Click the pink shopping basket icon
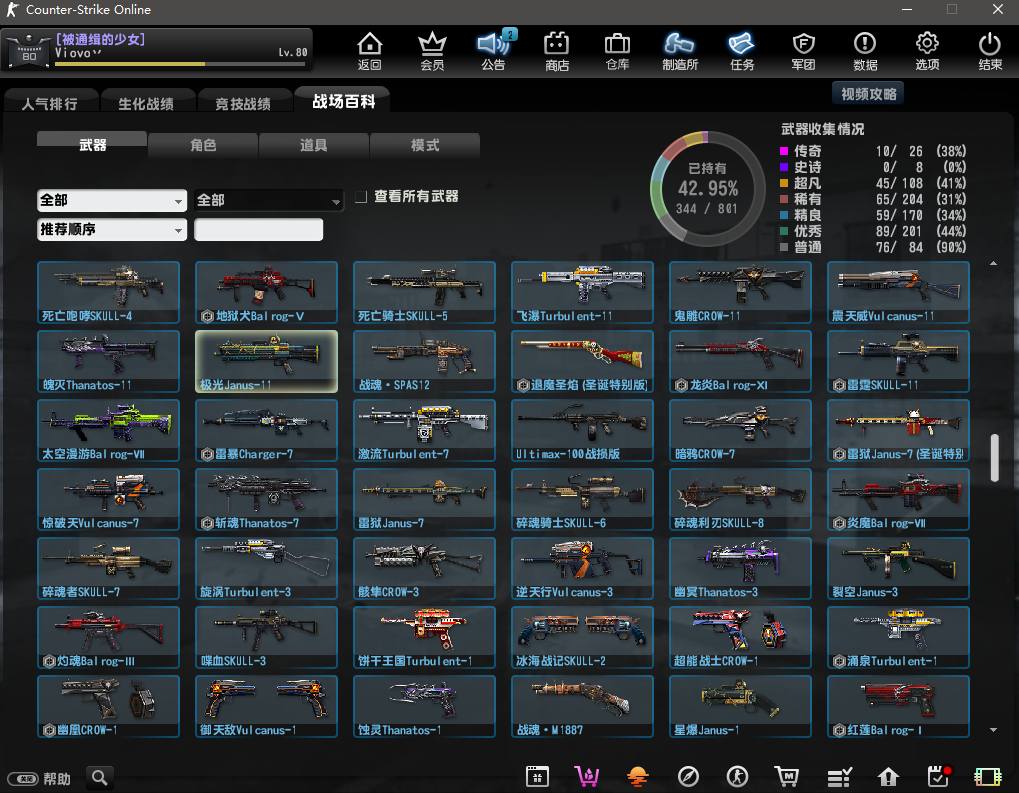 click(x=587, y=777)
